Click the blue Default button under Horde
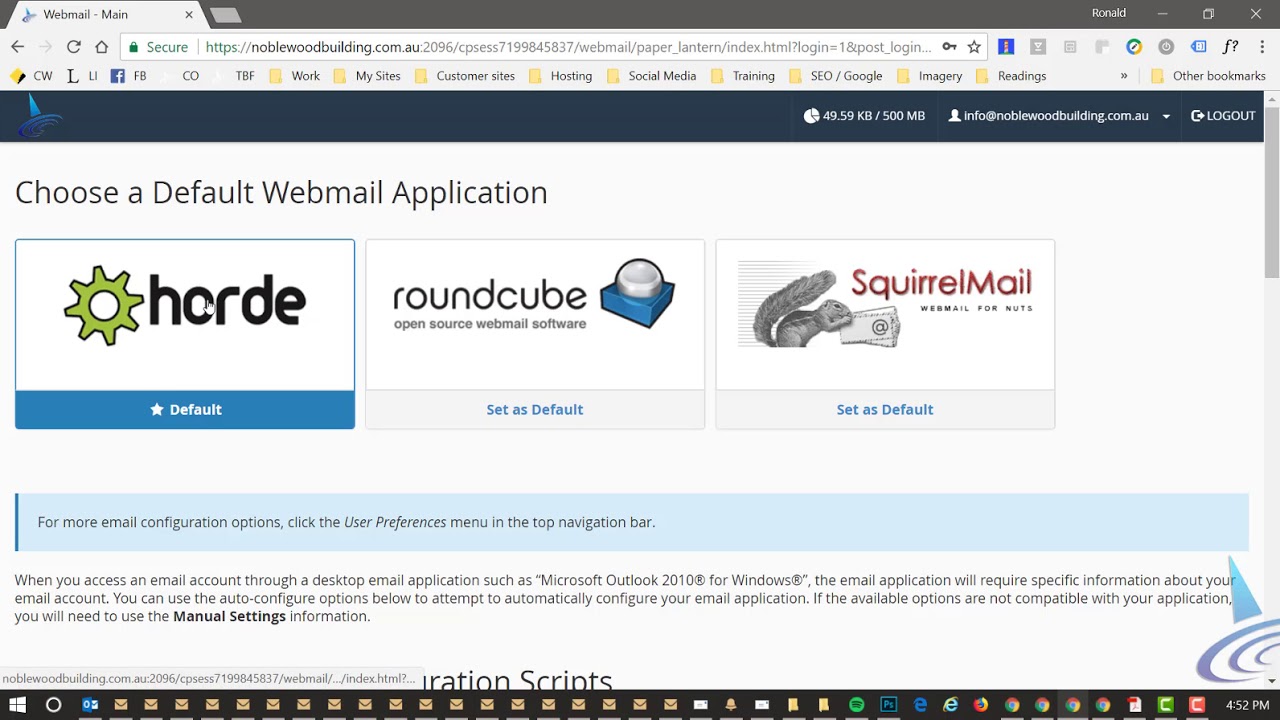The image size is (1280, 720). click(x=185, y=409)
